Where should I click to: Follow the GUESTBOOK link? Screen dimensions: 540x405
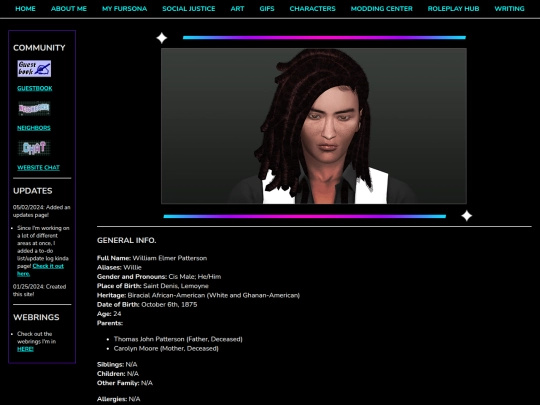point(35,89)
